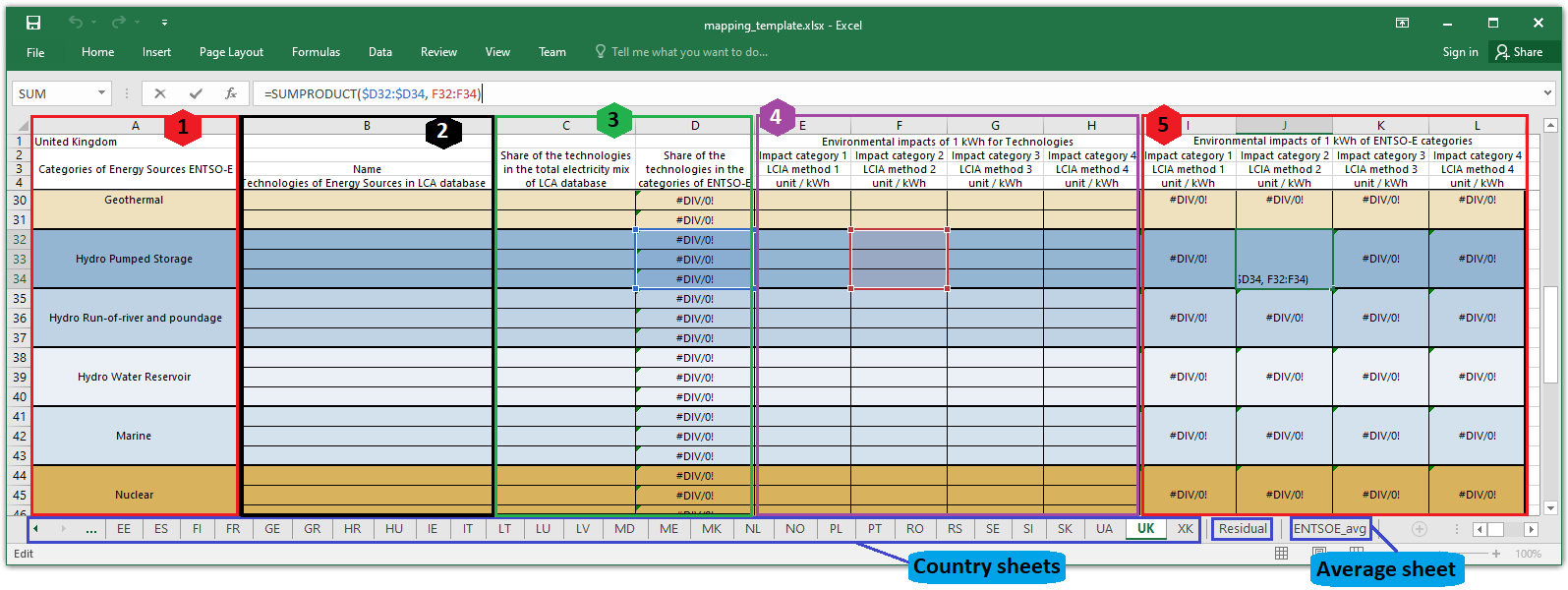Click the Redo arrow icon
The height and width of the screenshot is (590, 1568).
(118, 23)
